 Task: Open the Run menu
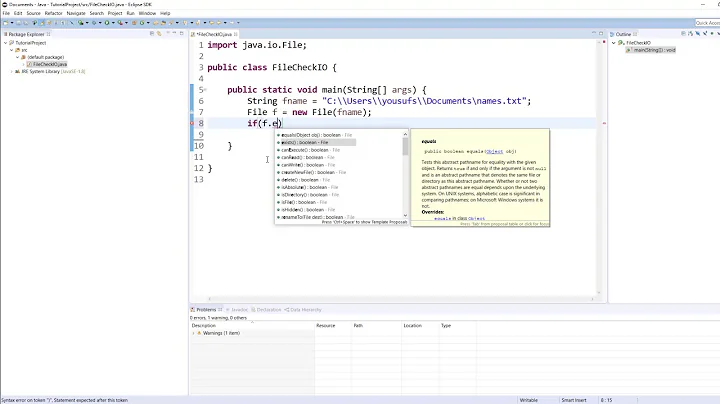point(130,13)
